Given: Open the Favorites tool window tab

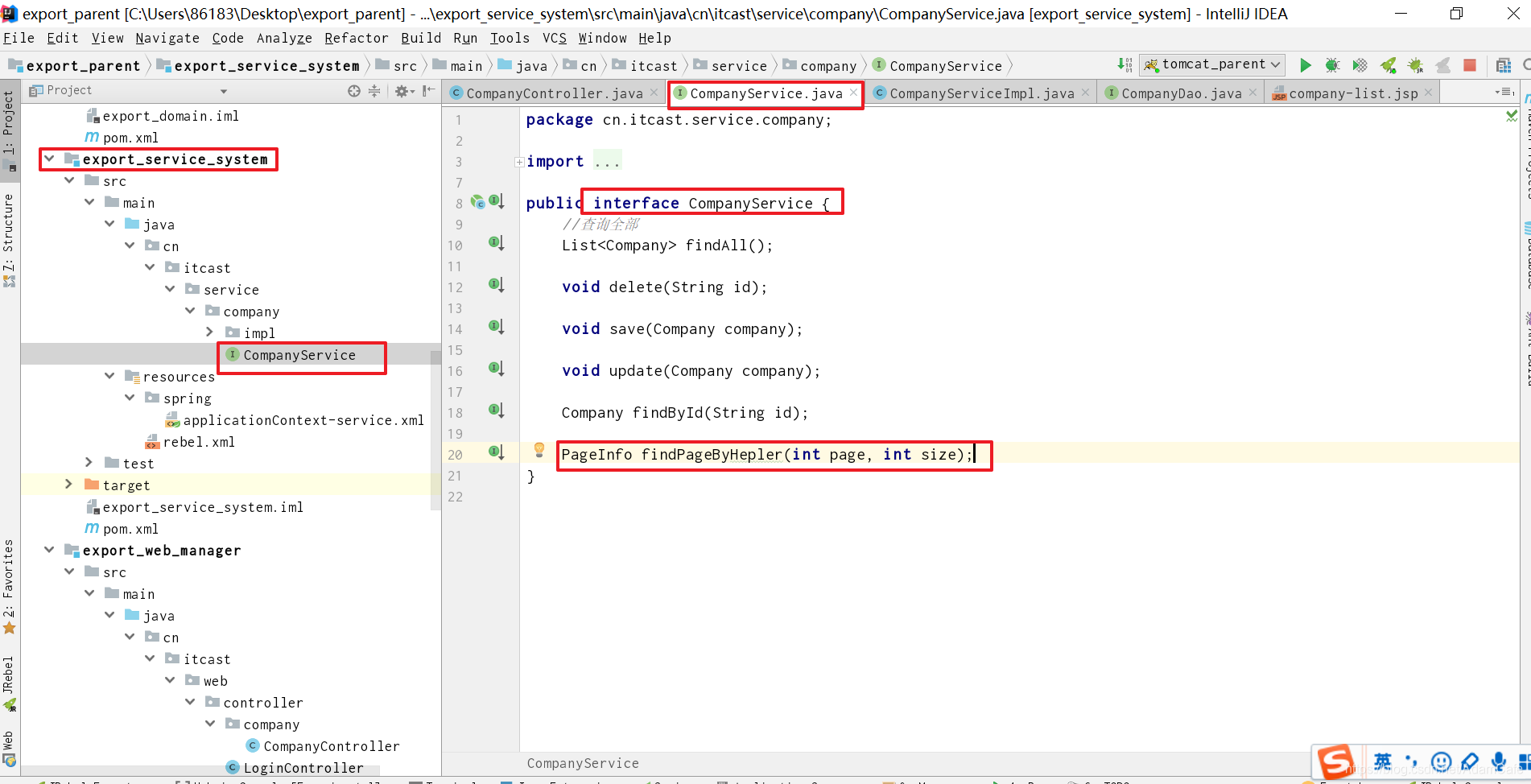Looking at the screenshot, I should [x=9, y=586].
